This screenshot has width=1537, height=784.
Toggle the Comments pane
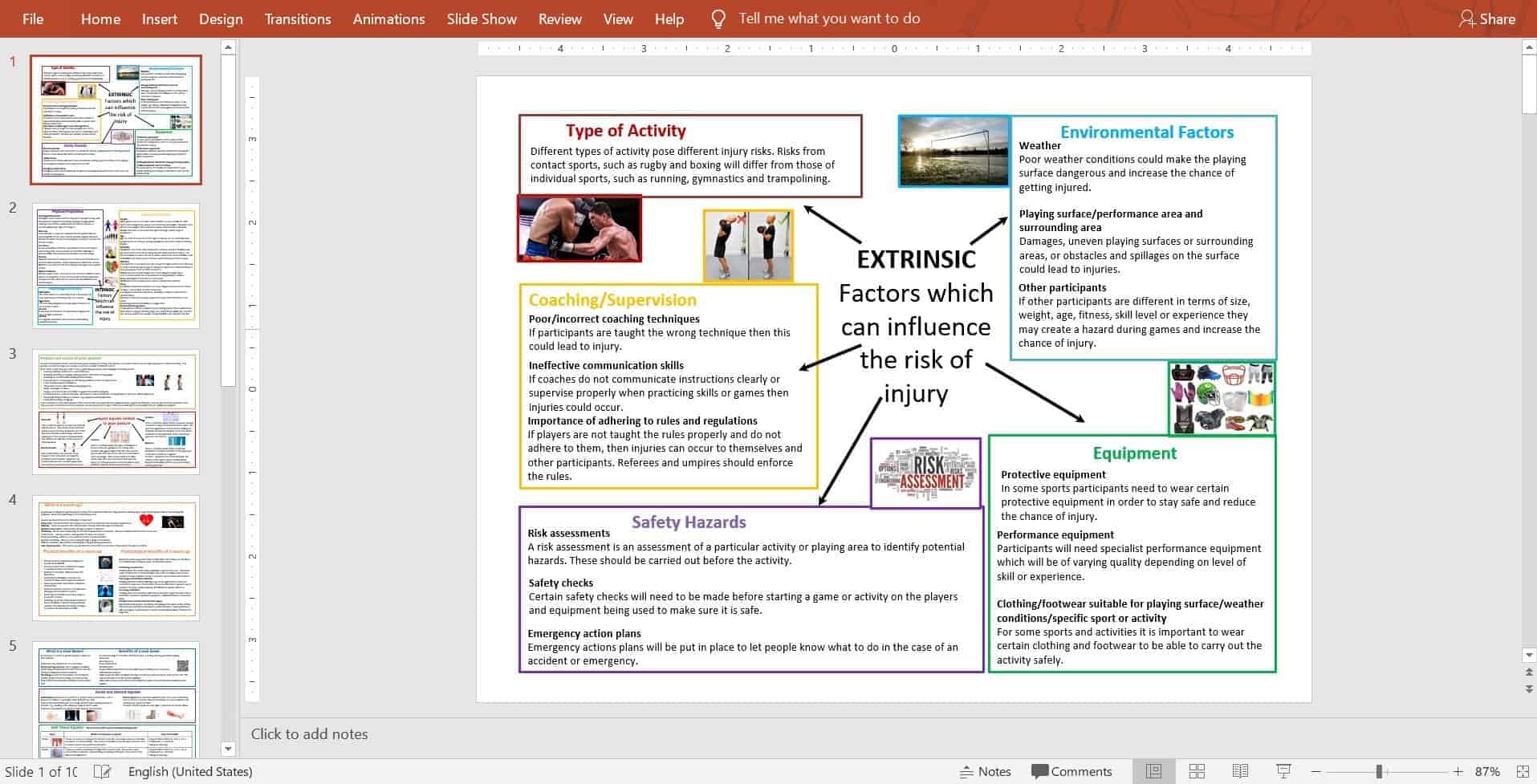click(x=1071, y=771)
